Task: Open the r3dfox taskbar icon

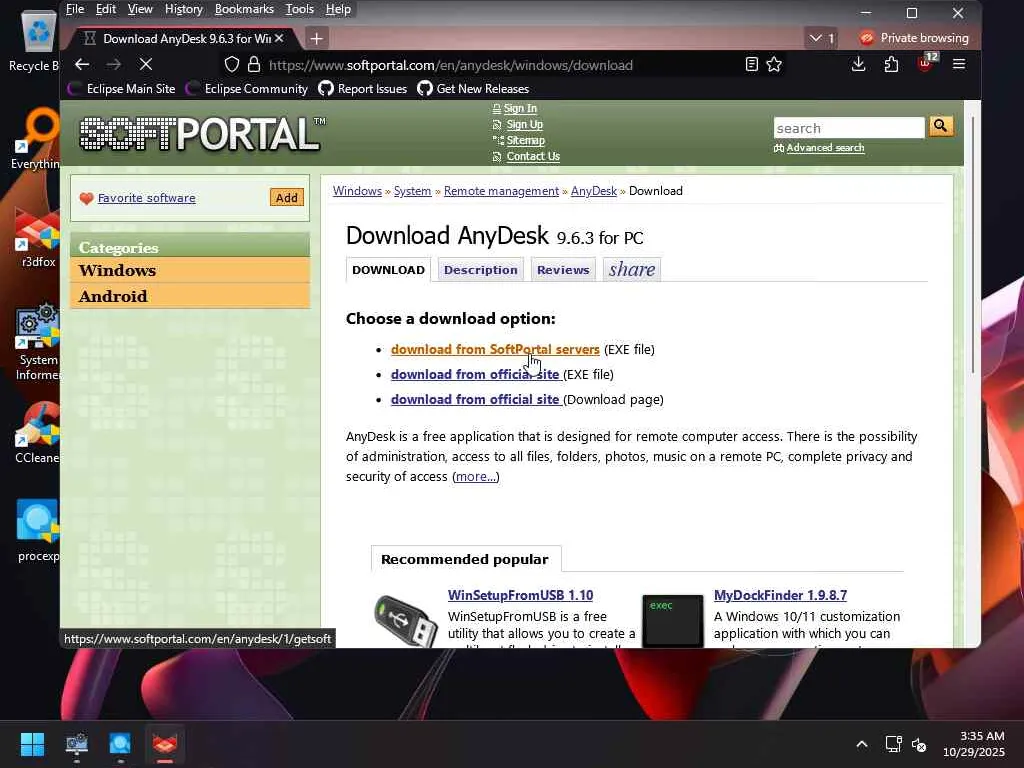Action: click(x=165, y=744)
